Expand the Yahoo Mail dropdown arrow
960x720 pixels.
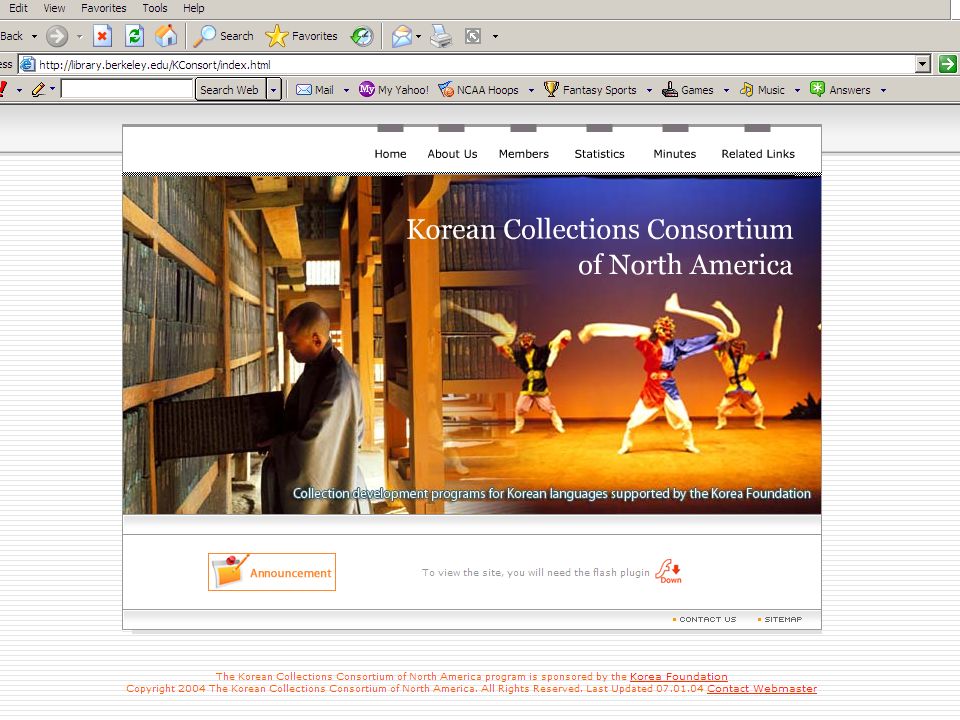pyautogui.click(x=346, y=90)
